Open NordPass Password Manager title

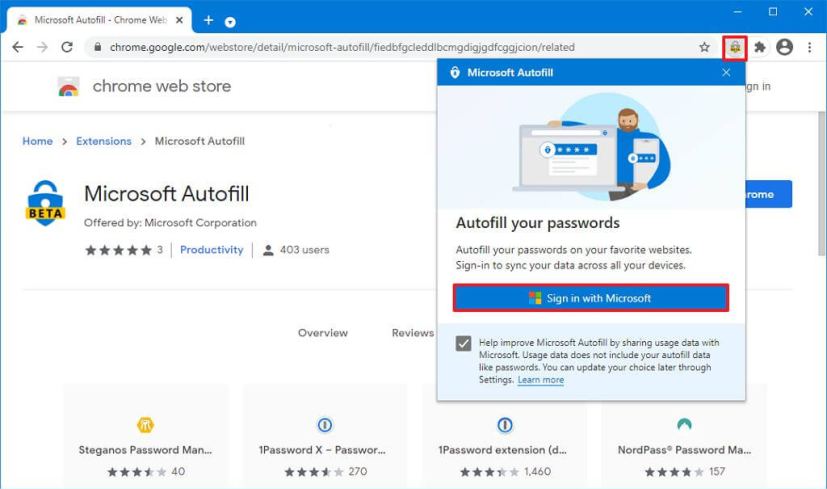pos(685,450)
